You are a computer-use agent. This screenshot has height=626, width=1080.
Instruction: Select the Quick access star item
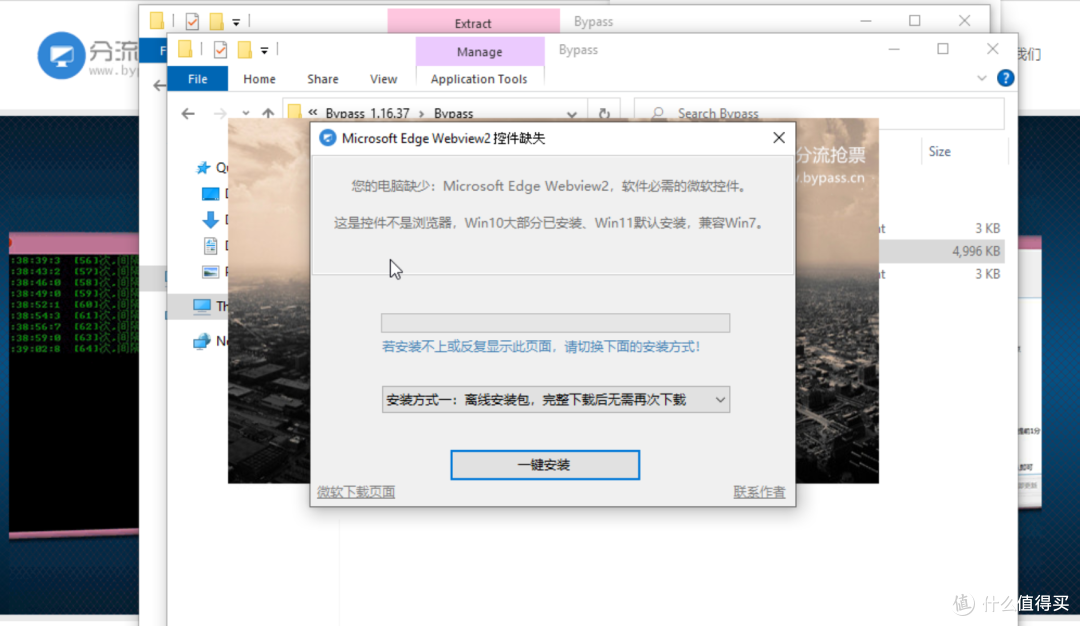click(x=202, y=167)
